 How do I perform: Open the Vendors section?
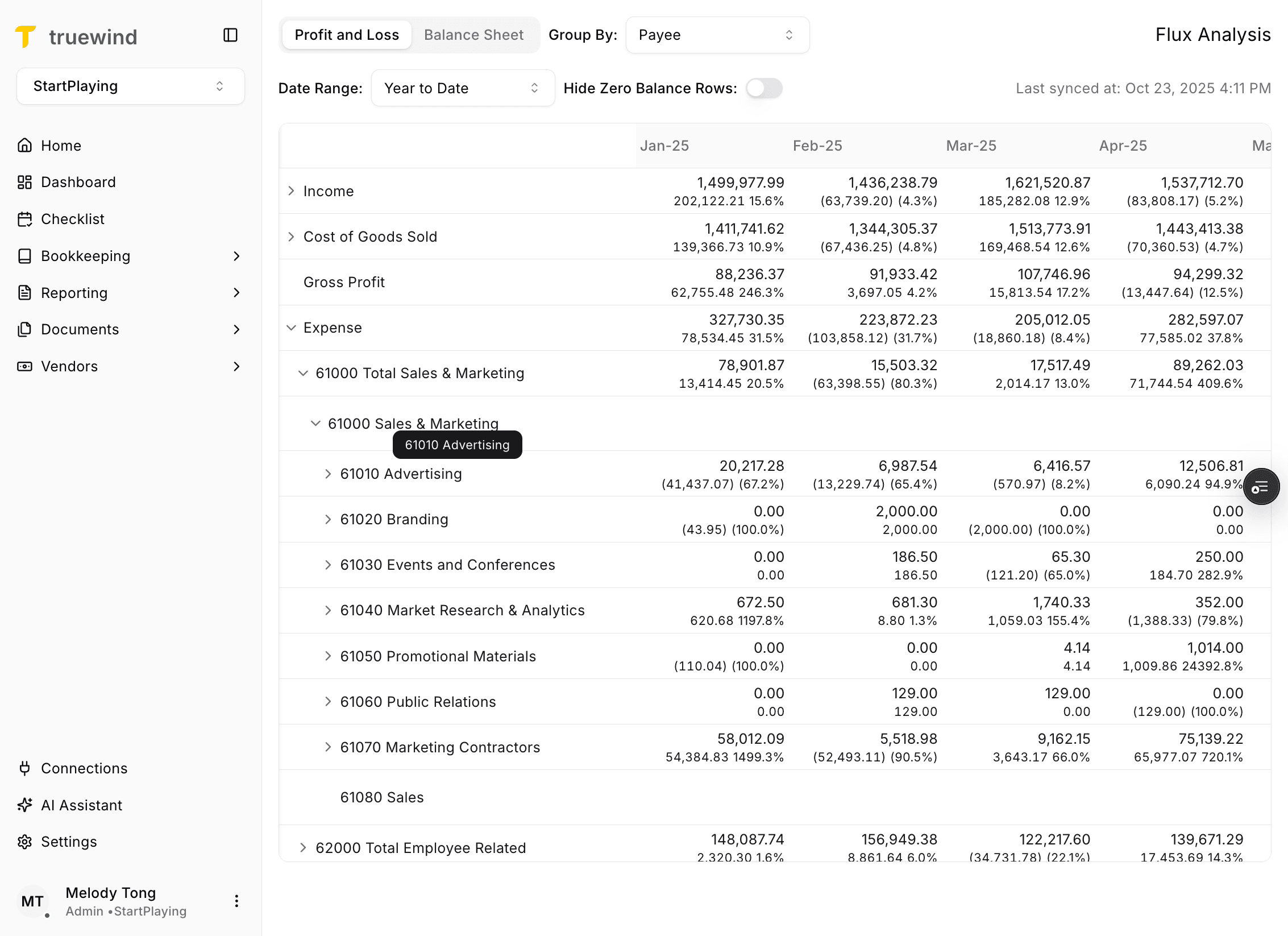pyautogui.click(x=69, y=366)
